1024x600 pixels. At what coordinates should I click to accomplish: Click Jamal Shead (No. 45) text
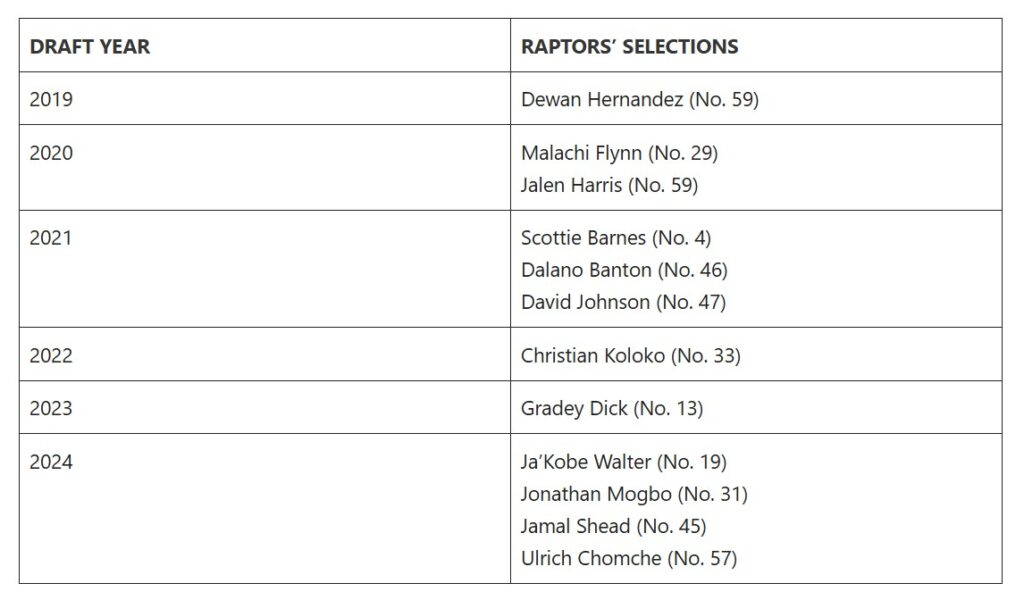click(x=613, y=526)
